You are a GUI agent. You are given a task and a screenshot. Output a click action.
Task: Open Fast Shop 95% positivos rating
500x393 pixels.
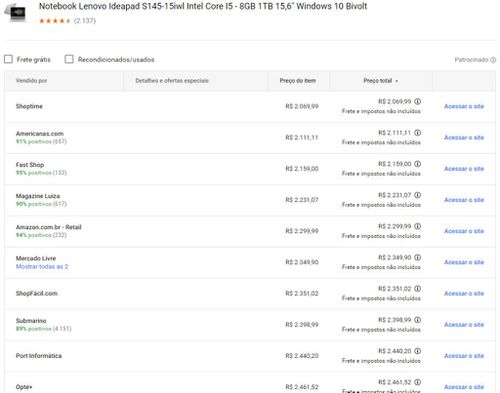tap(41, 173)
